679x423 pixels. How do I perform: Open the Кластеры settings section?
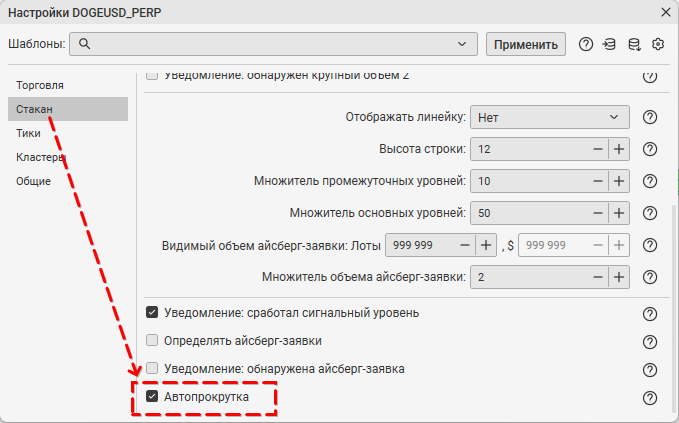40,157
